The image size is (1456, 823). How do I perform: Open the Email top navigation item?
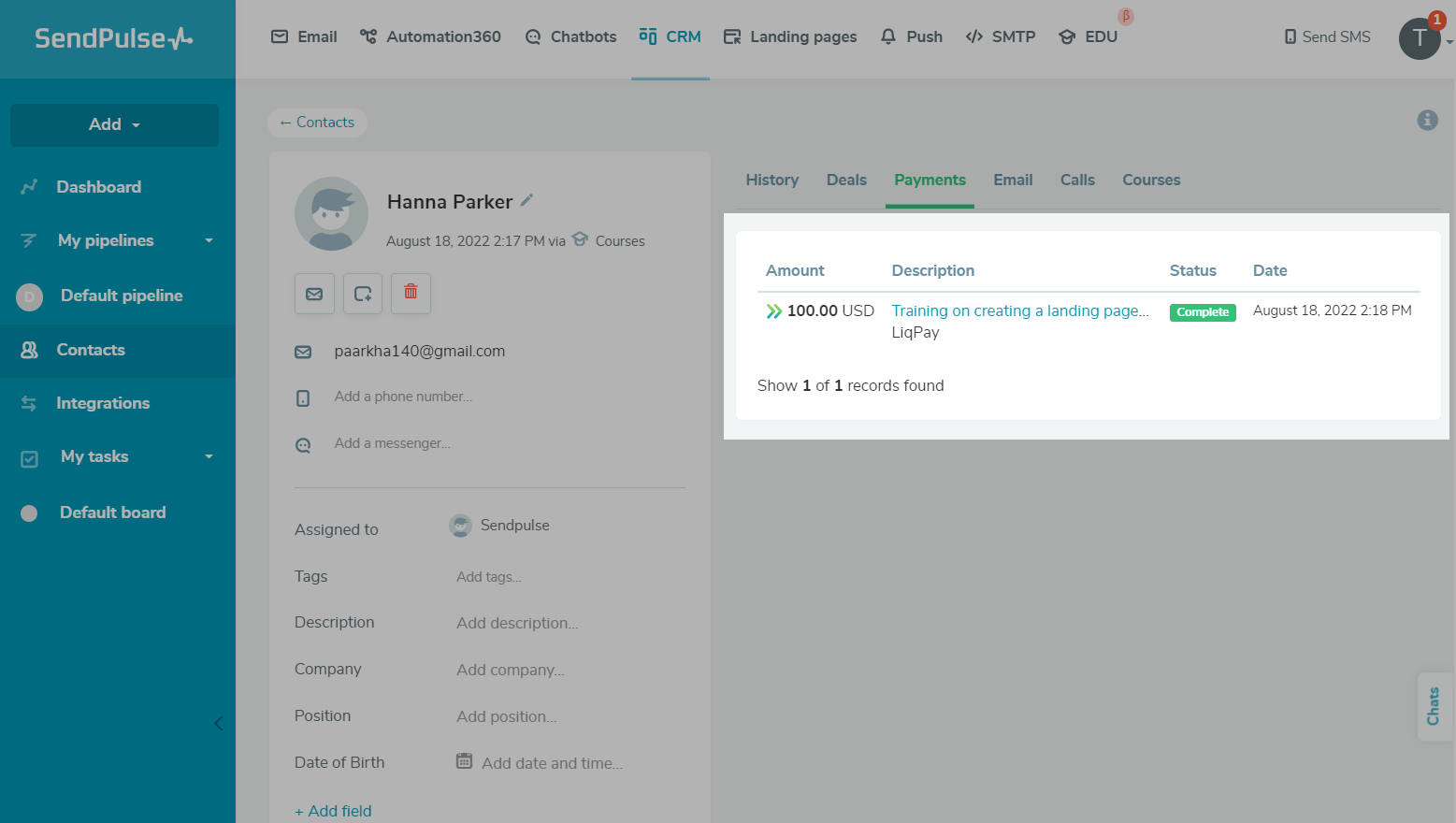[x=304, y=36]
